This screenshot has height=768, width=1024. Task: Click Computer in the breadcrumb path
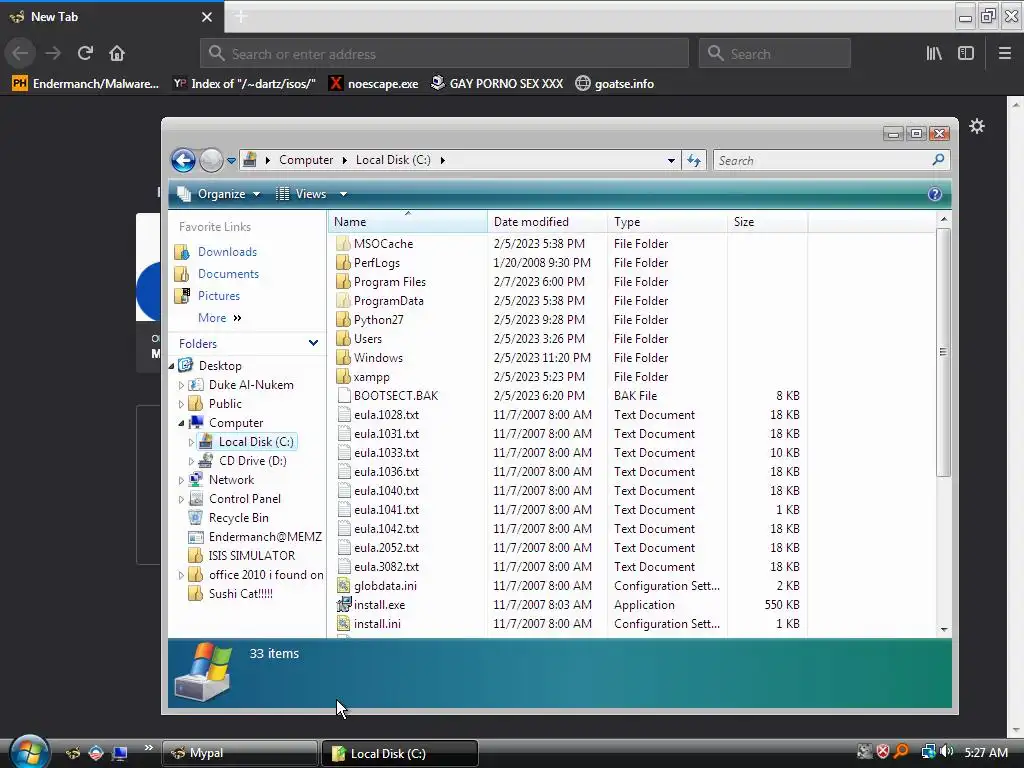(x=306, y=160)
